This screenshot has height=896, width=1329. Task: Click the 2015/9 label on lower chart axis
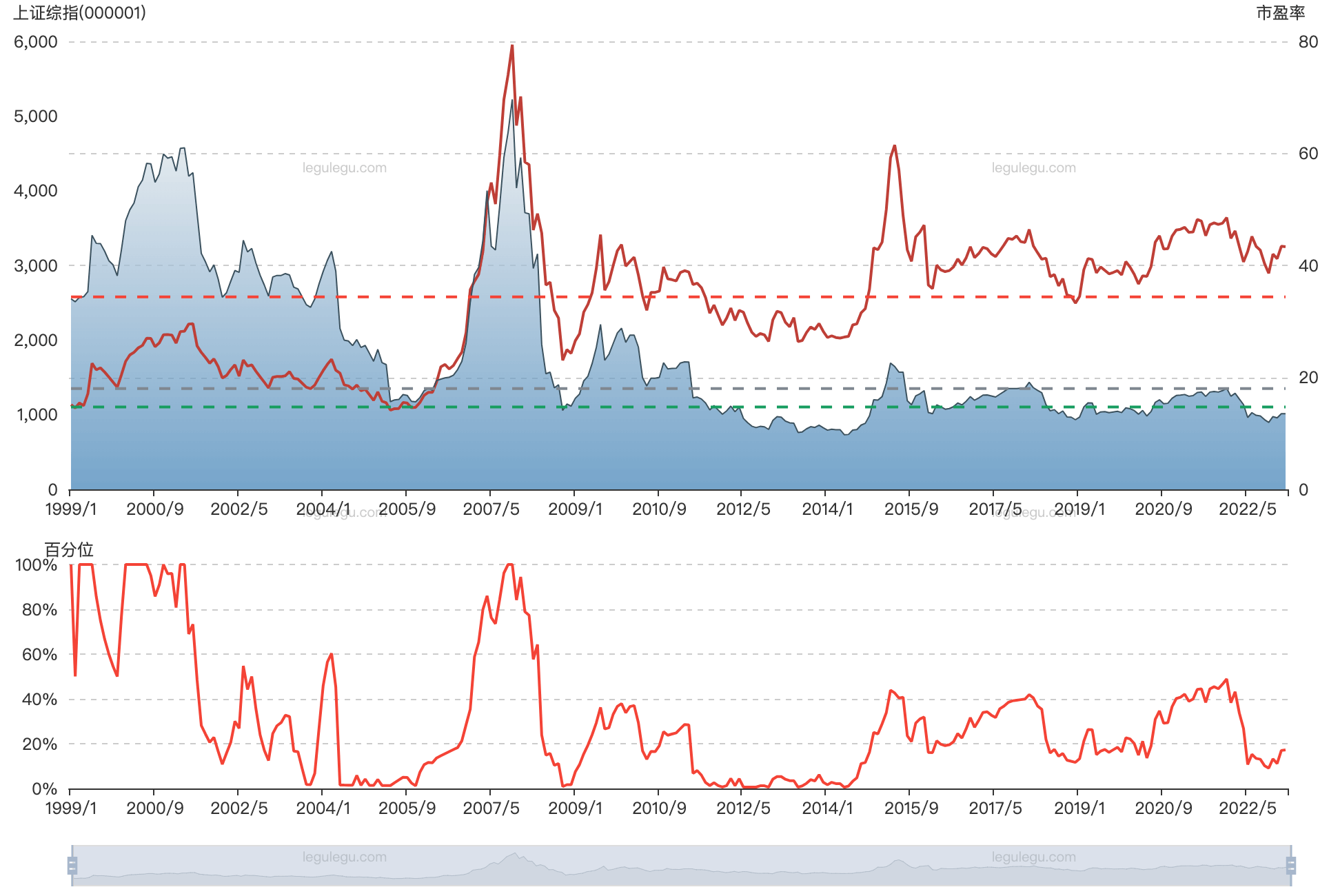911,808
